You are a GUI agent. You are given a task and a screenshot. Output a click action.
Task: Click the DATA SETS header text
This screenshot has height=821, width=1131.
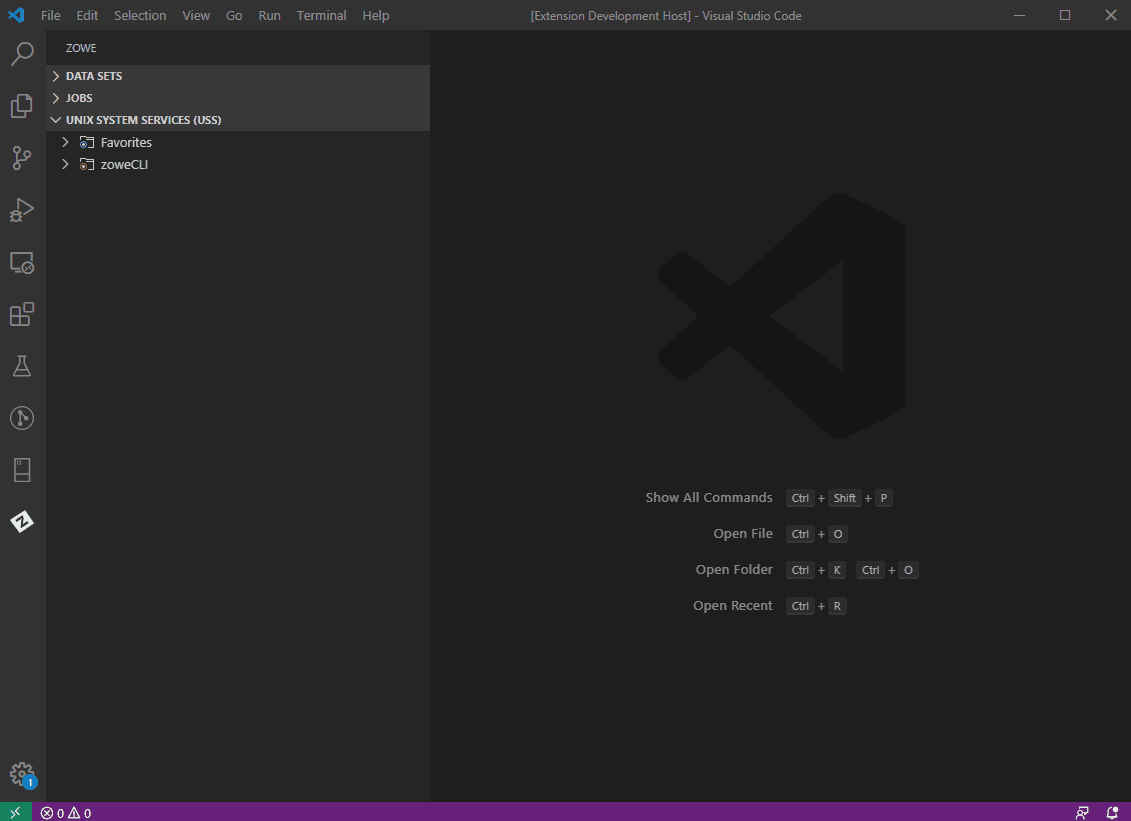pyautogui.click(x=94, y=76)
